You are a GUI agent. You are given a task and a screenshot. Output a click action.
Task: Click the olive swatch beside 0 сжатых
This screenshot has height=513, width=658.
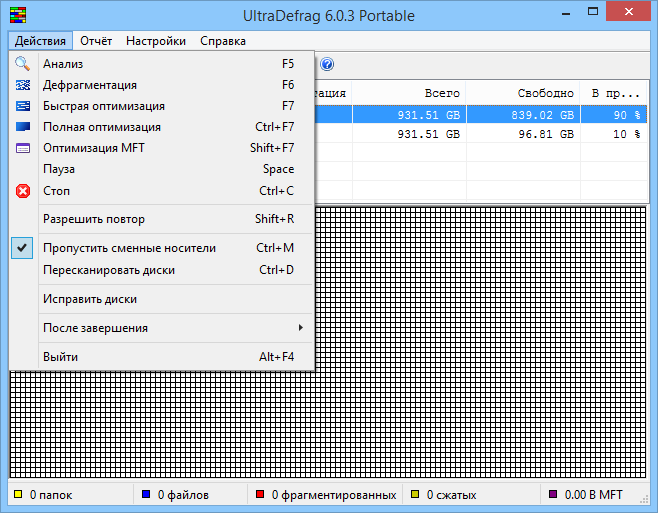pos(415,494)
